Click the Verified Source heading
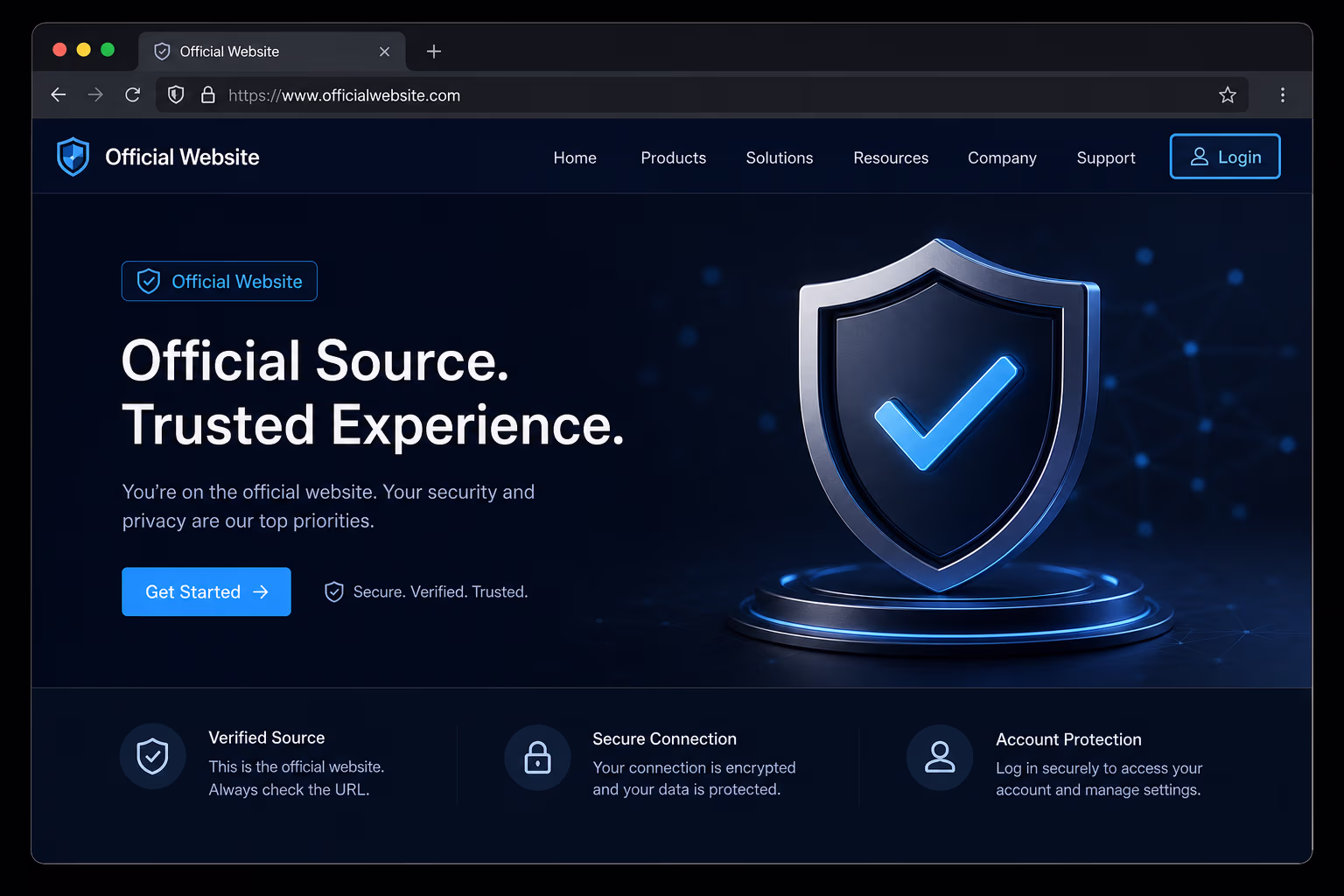Viewport: 1344px width, 896px height. point(267,738)
